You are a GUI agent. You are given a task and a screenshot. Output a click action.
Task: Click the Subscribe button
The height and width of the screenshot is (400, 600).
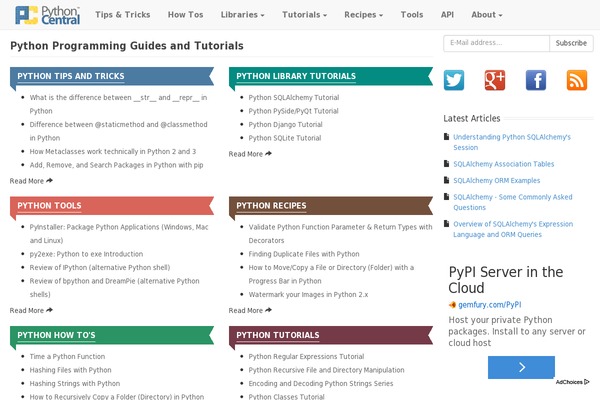tap(571, 43)
